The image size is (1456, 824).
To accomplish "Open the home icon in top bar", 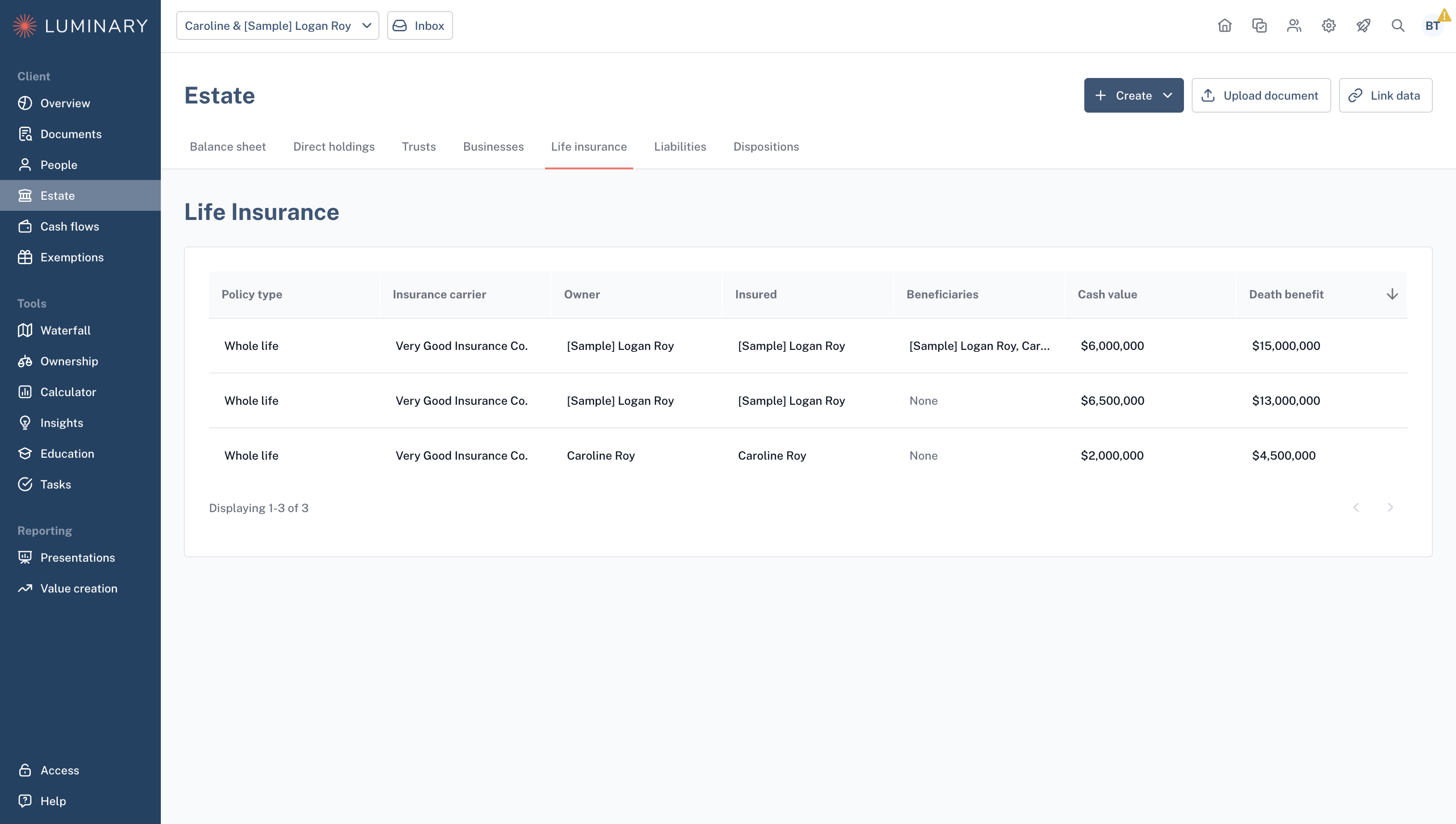I will coord(1224,26).
